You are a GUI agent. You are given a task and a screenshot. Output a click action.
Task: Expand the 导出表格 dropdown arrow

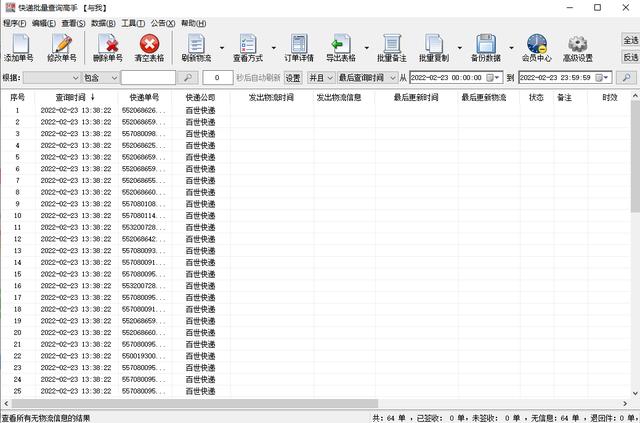367,48
